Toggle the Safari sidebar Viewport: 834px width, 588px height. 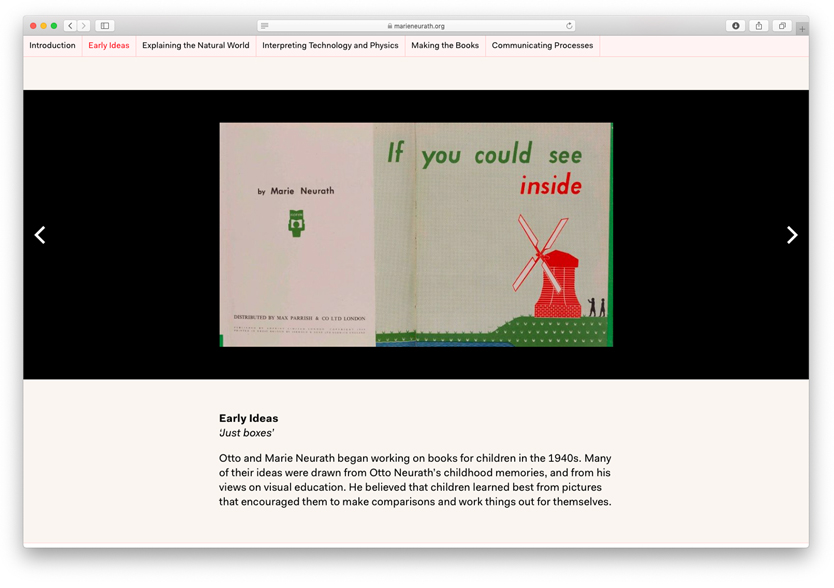(x=105, y=26)
